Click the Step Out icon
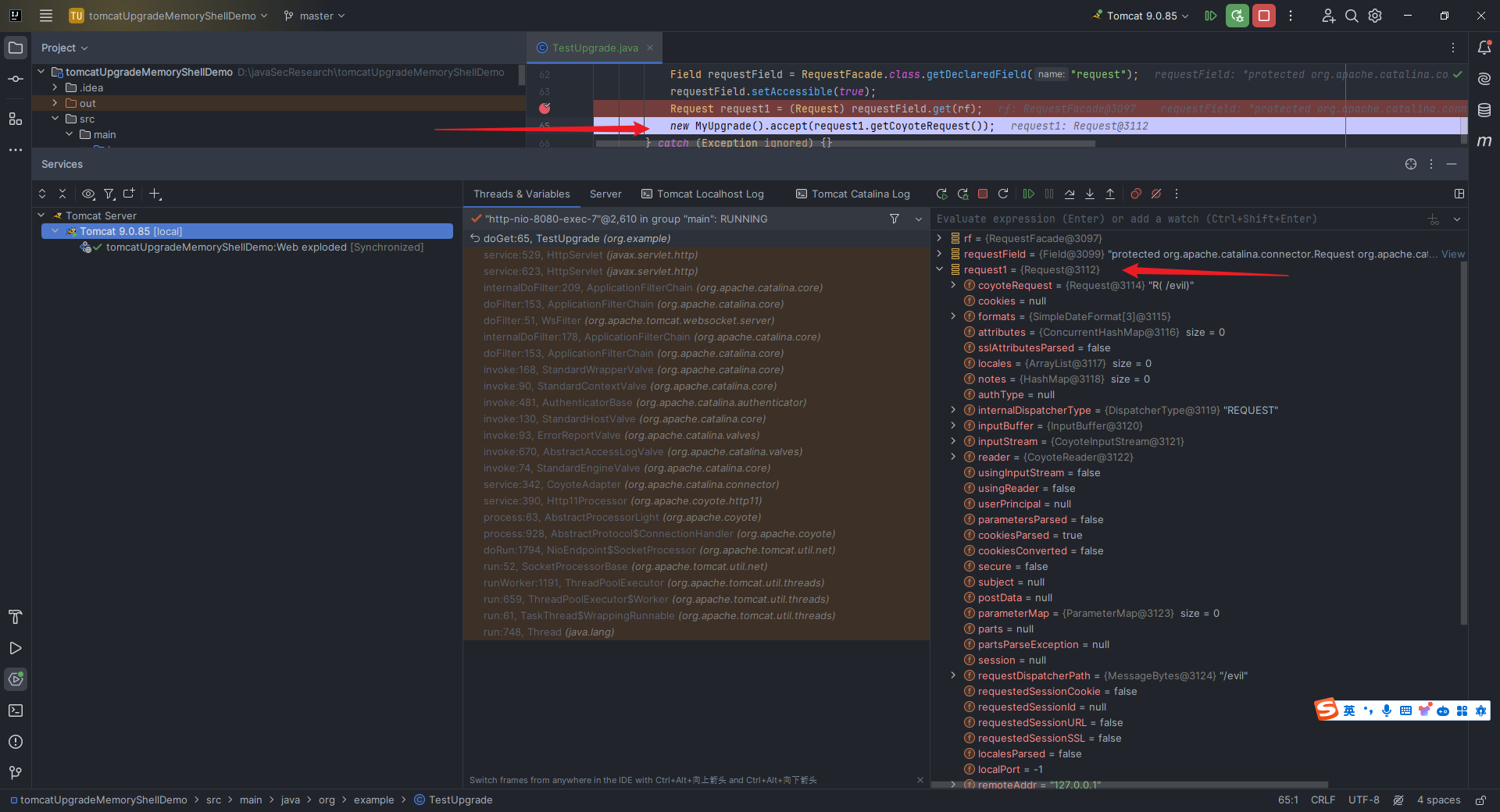Screen dimensions: 1500x812 click(x=1110, y=194)
